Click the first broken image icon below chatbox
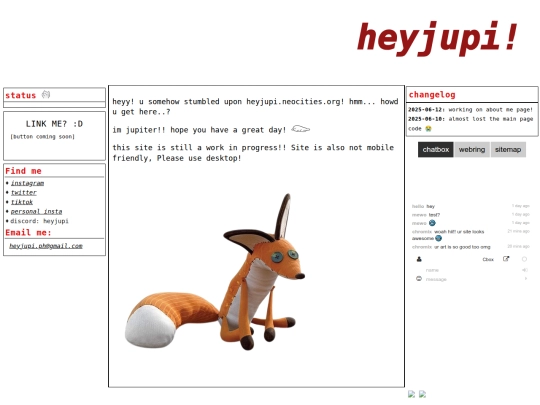Screen dimensions: 540x405 (x=411, y=394)
